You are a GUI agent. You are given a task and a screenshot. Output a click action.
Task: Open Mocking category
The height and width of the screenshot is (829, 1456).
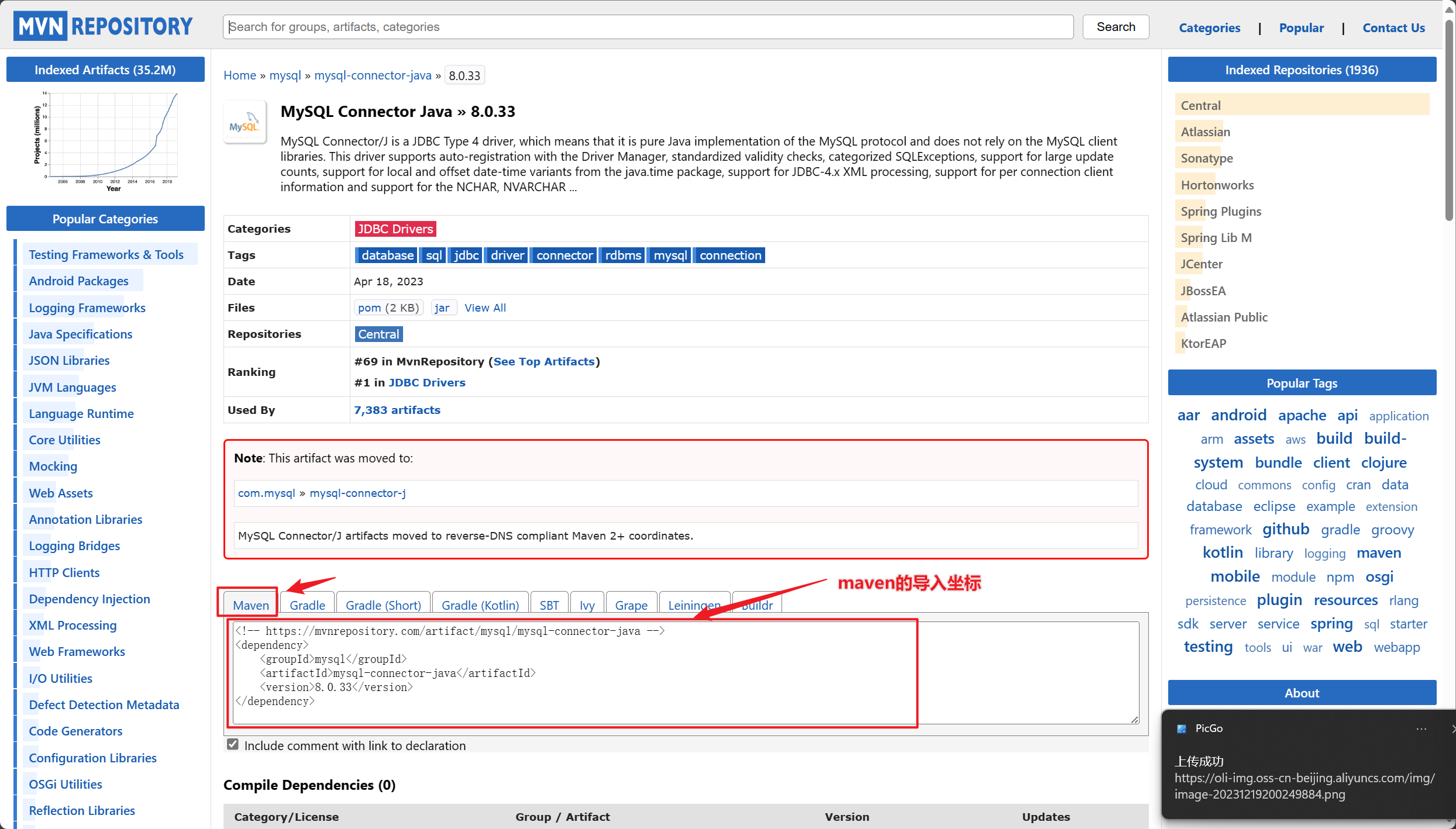pyautogui.click(x=53, y=466)
